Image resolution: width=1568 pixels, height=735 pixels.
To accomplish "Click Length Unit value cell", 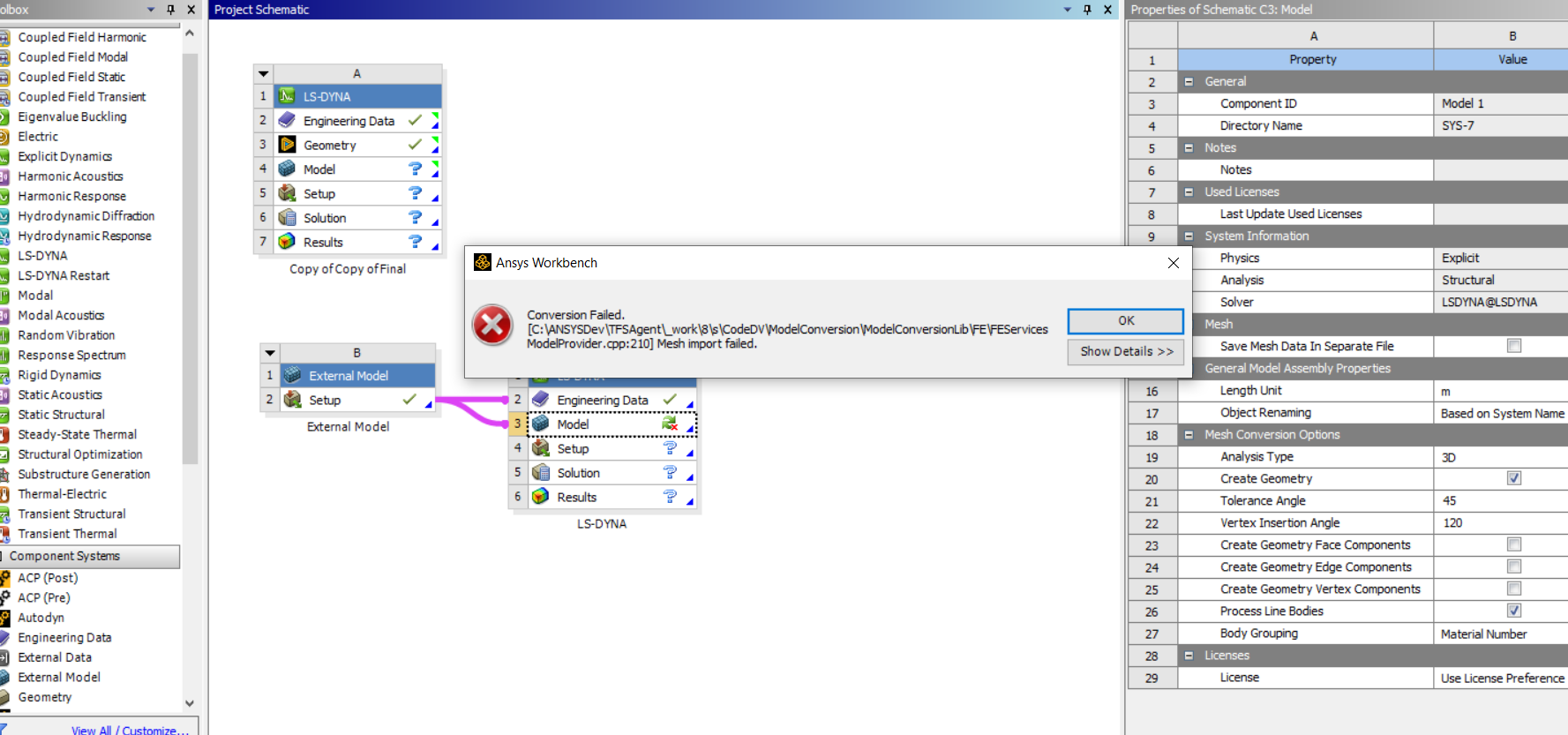I will click(x=1501, y=391).
